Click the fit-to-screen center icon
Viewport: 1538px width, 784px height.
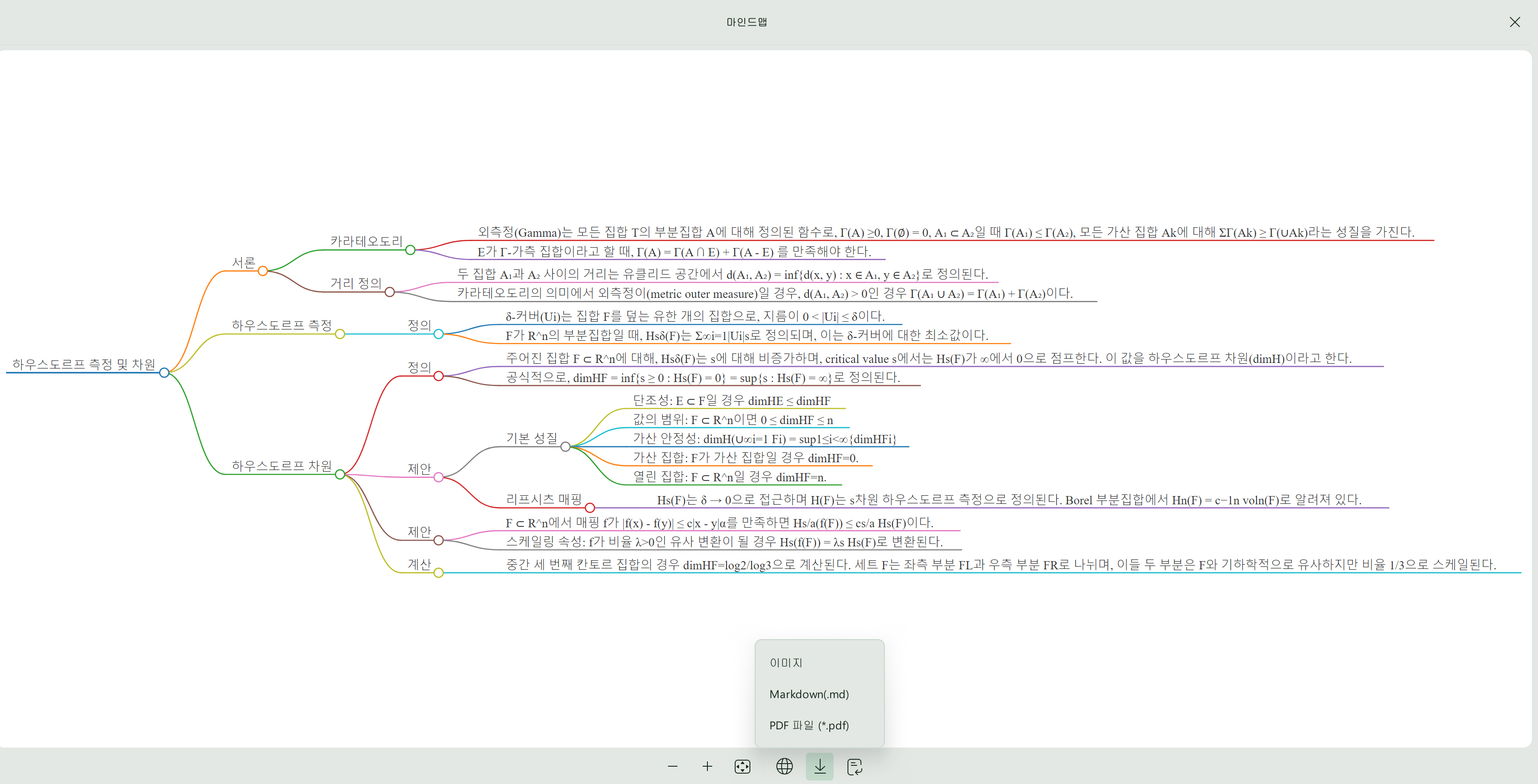[742, 766]
